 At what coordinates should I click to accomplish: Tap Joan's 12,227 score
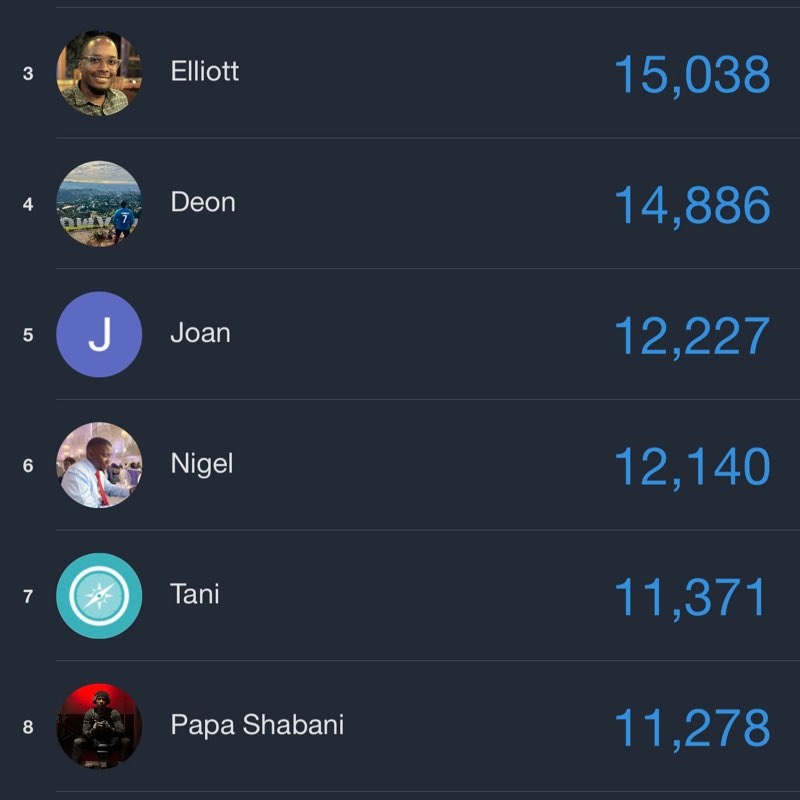click(691, 337)
